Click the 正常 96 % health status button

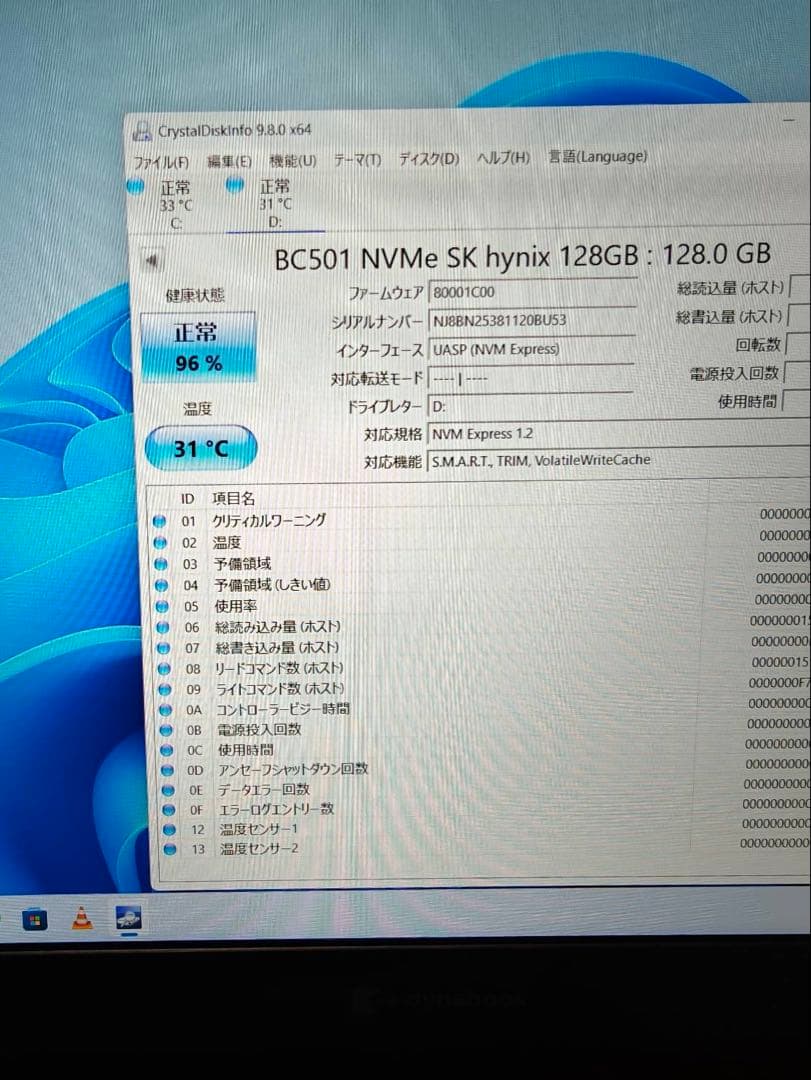pos(198,347)
